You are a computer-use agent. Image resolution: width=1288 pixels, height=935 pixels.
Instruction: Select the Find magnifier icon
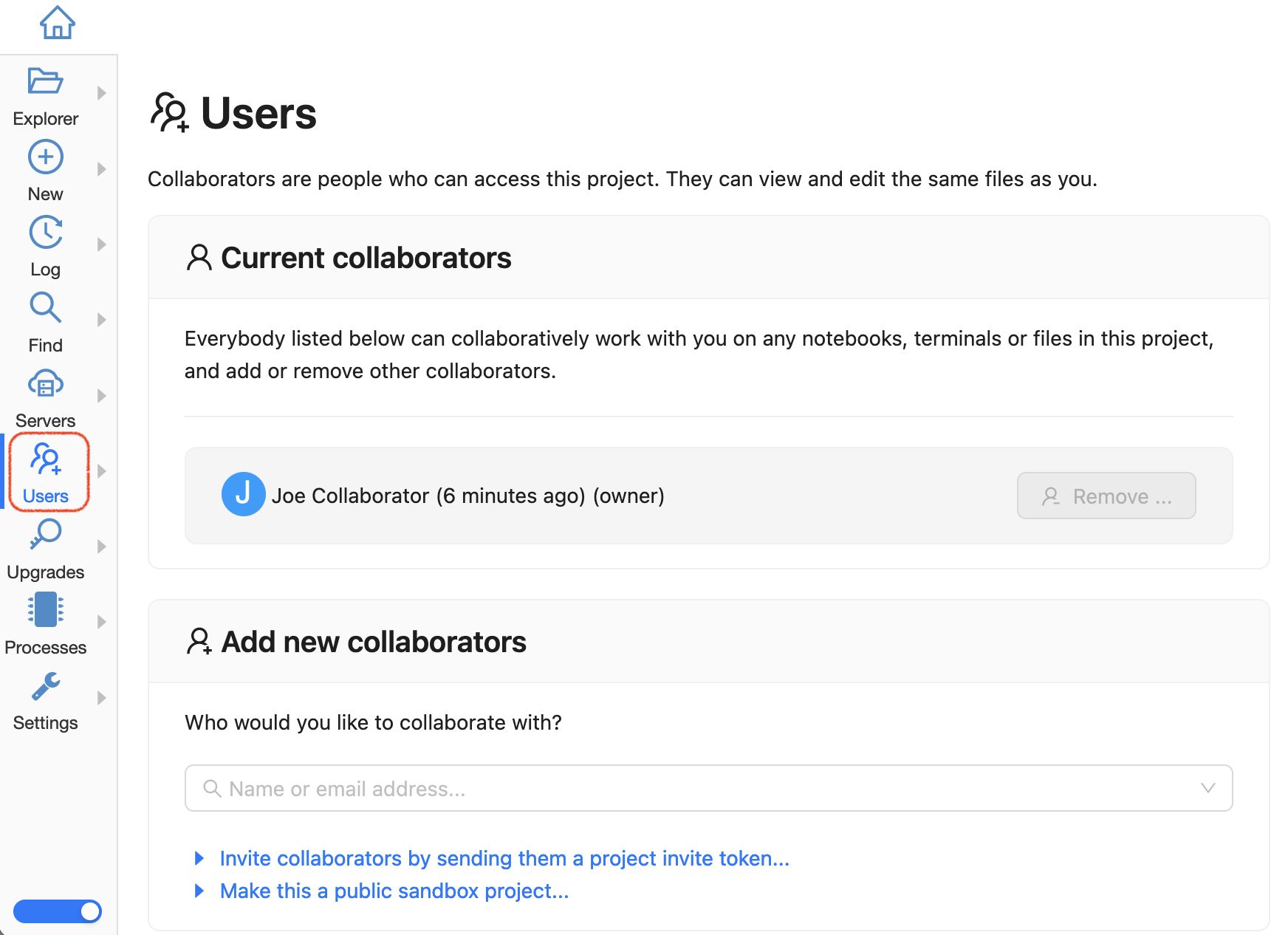[45, 308]
